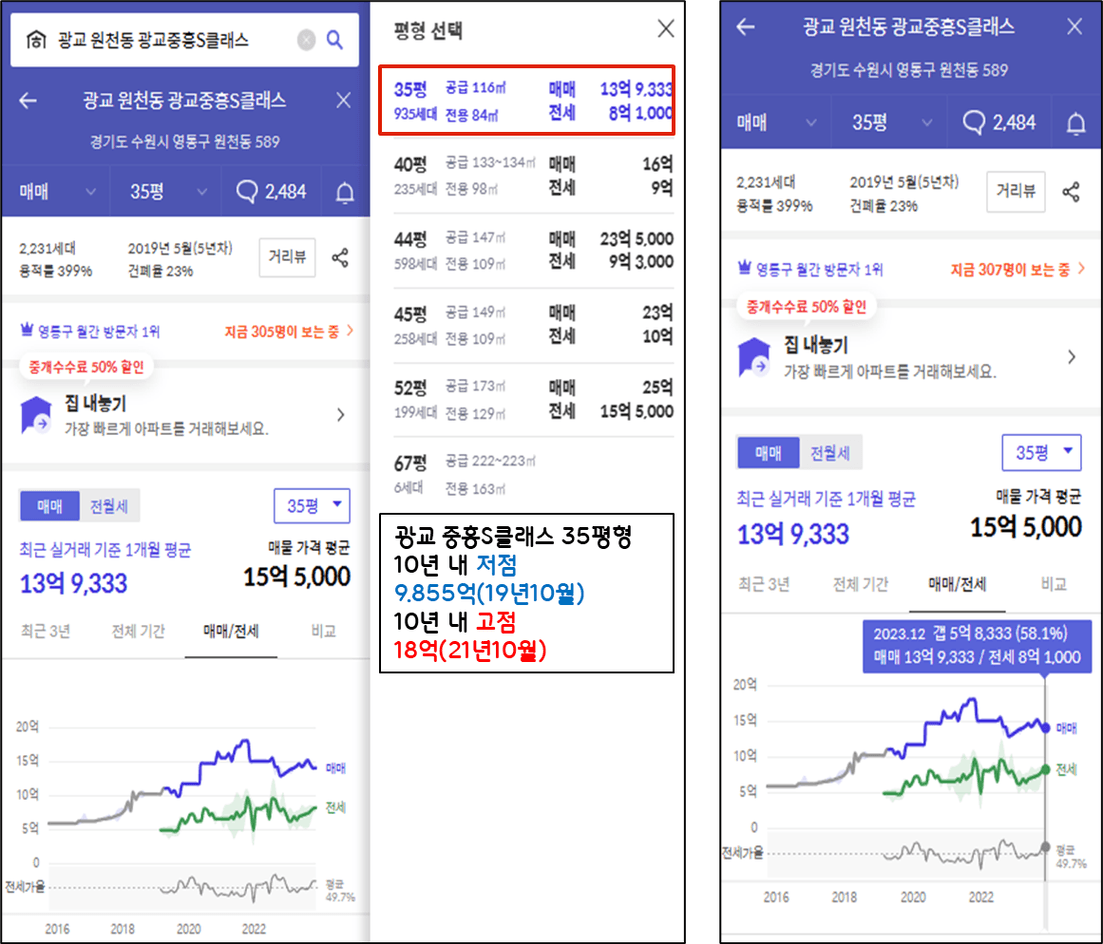This screenshot has height=944, width=1103.
Task: Clear the search field with the gray X icon
Action: [x=306, y=40]
